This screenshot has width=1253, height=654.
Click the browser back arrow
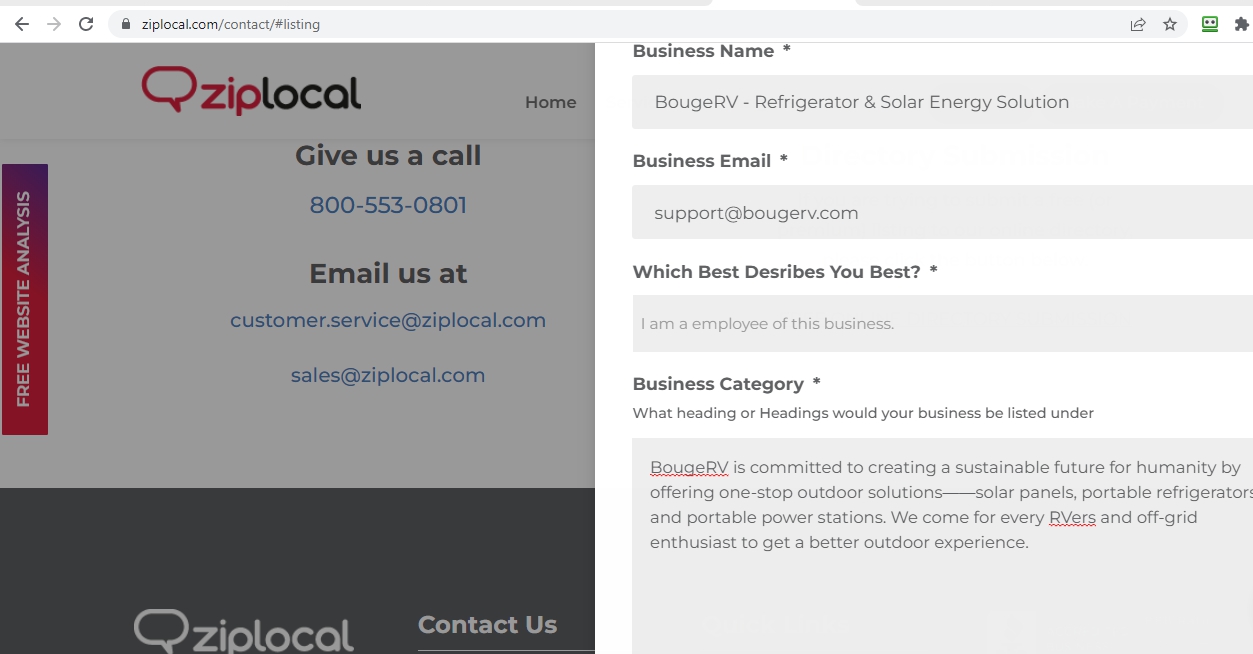pyautogui.click(x=22, y=24)
